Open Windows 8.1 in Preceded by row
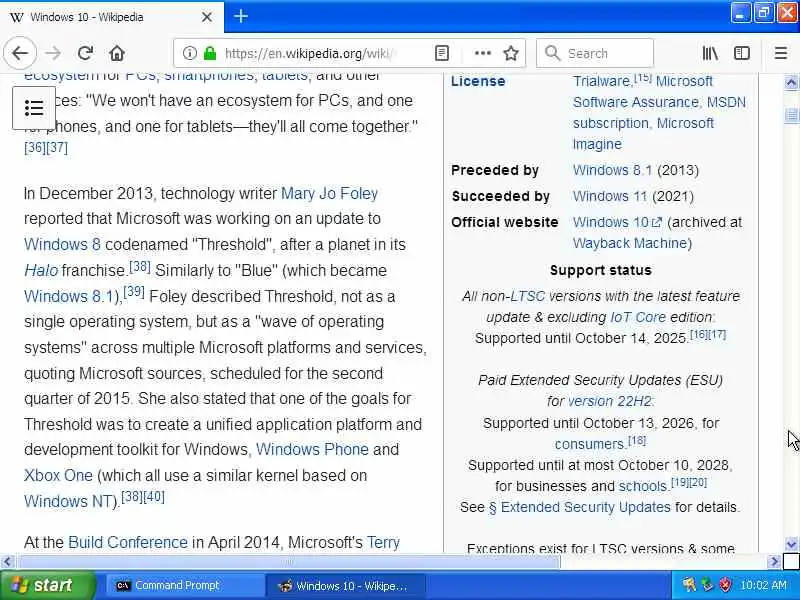 pos(612,170)
